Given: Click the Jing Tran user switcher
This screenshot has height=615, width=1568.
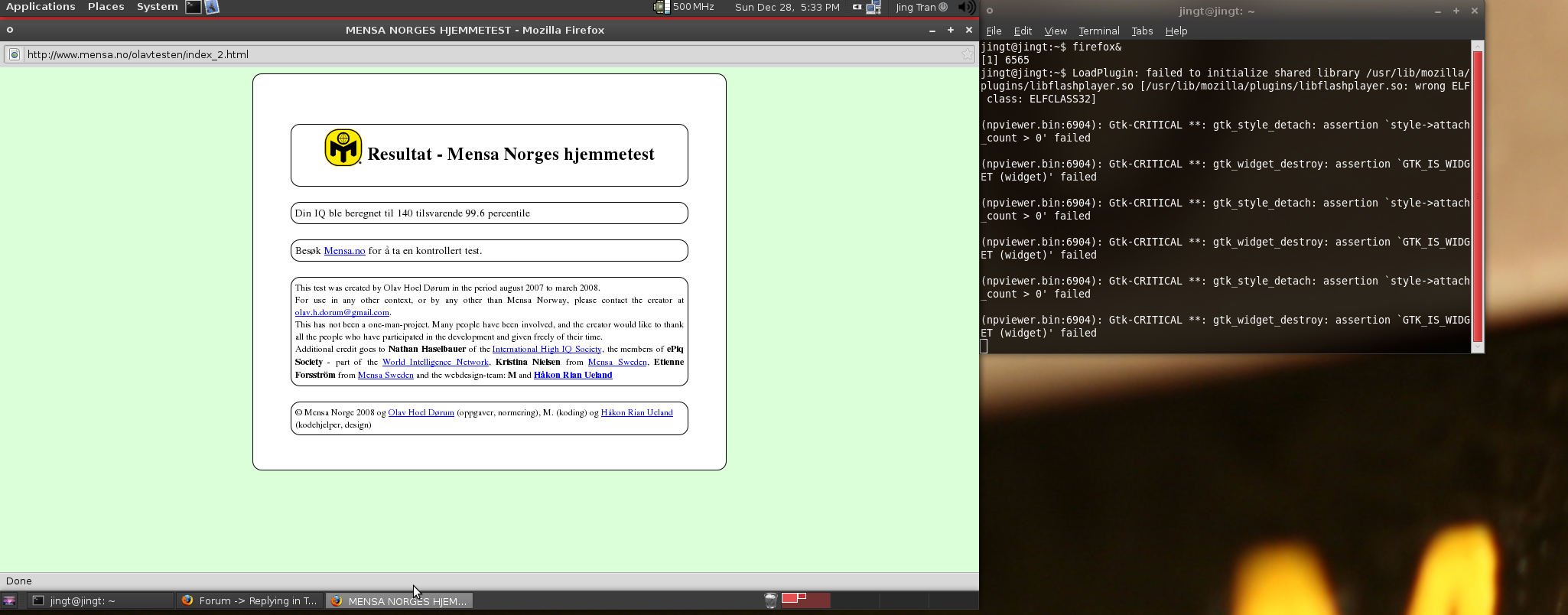Looking at the screenshot, I should pyautogui.click(x=921, y=7).
